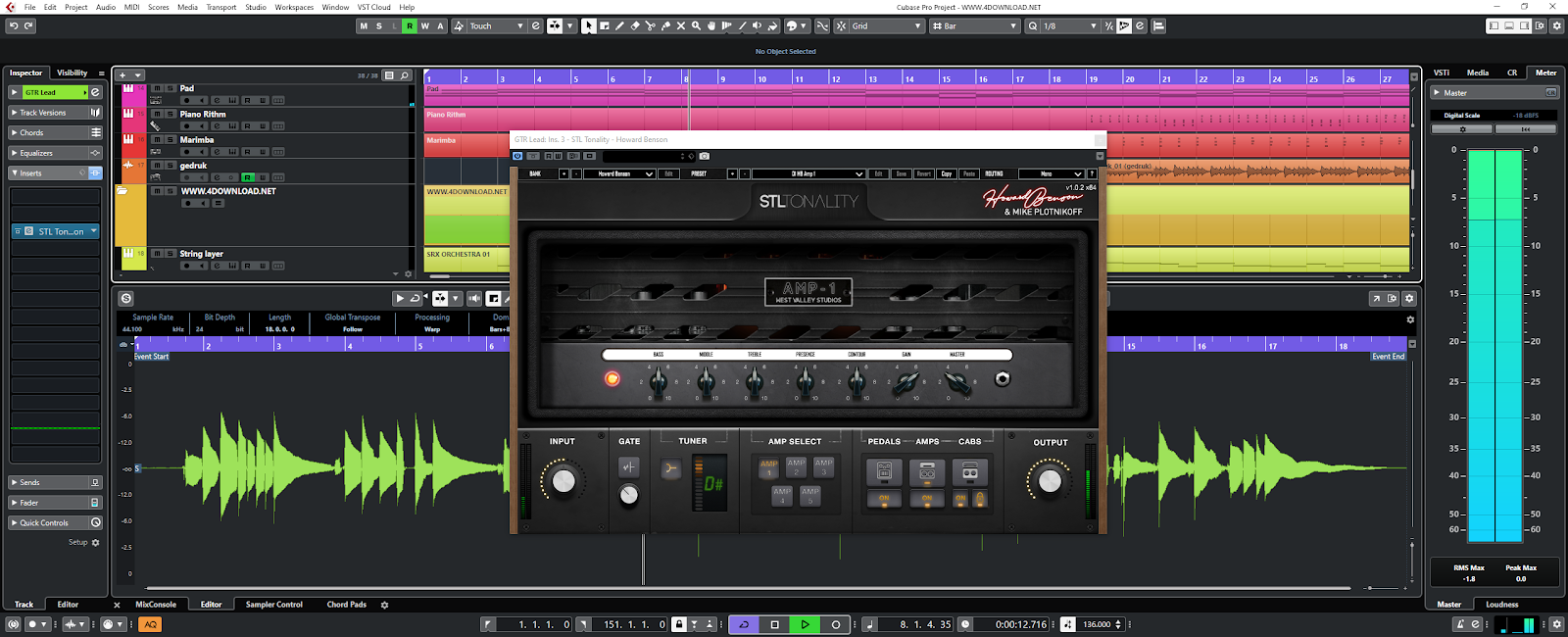Select AMP 3 in Amp Select
Image resolution: width=1568 pixels, height=637 pixels.
click(824, 466)
